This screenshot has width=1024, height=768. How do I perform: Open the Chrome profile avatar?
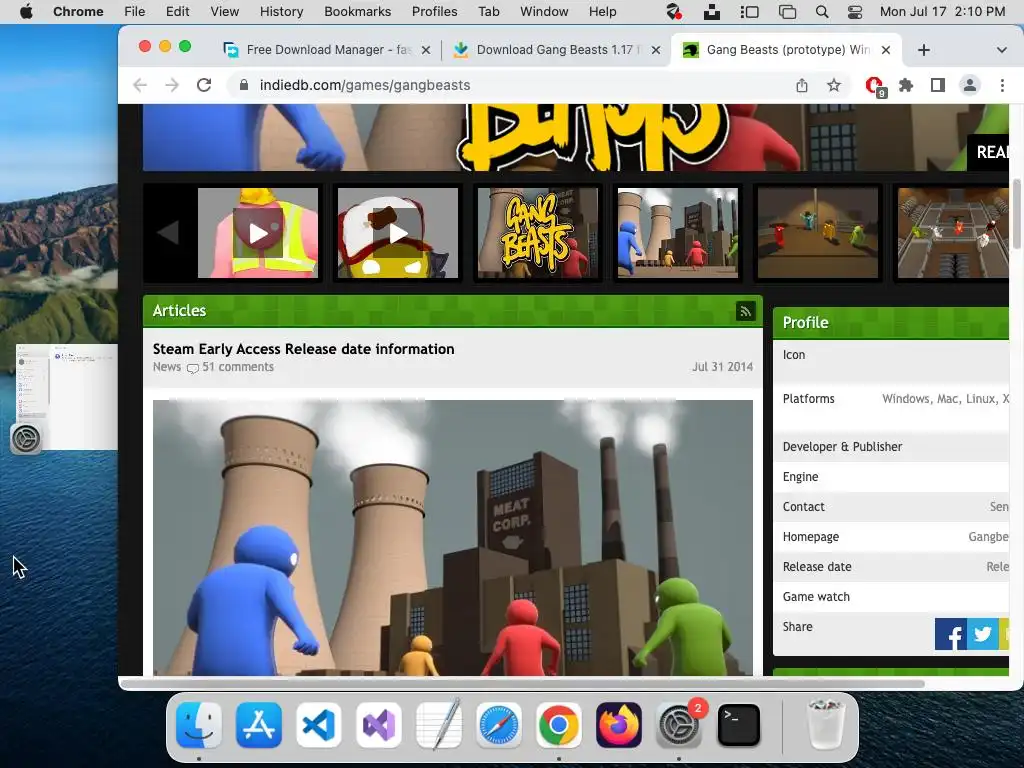point(970,85)
